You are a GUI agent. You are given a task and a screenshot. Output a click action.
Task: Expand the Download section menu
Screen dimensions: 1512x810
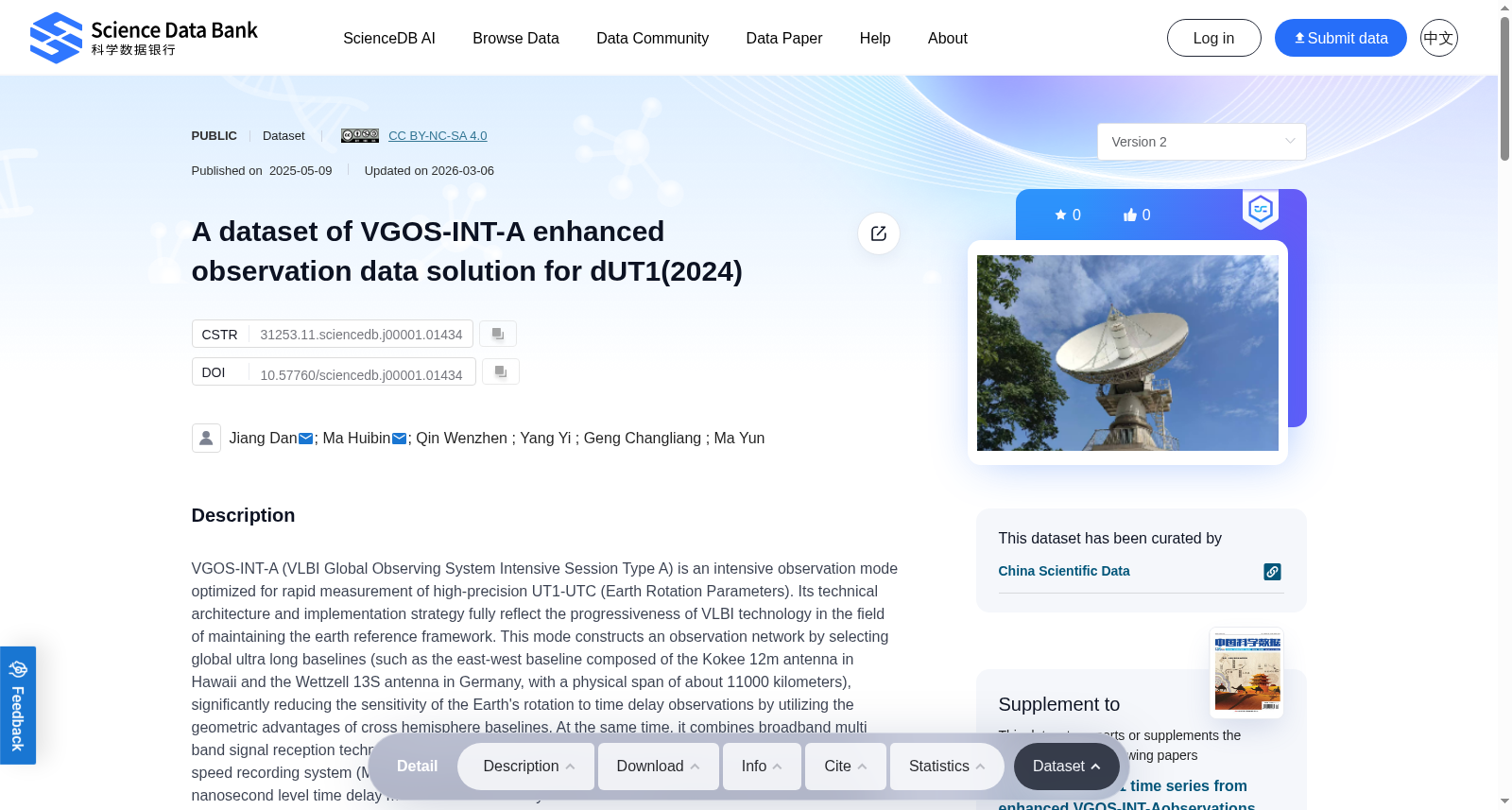point(659,767)
